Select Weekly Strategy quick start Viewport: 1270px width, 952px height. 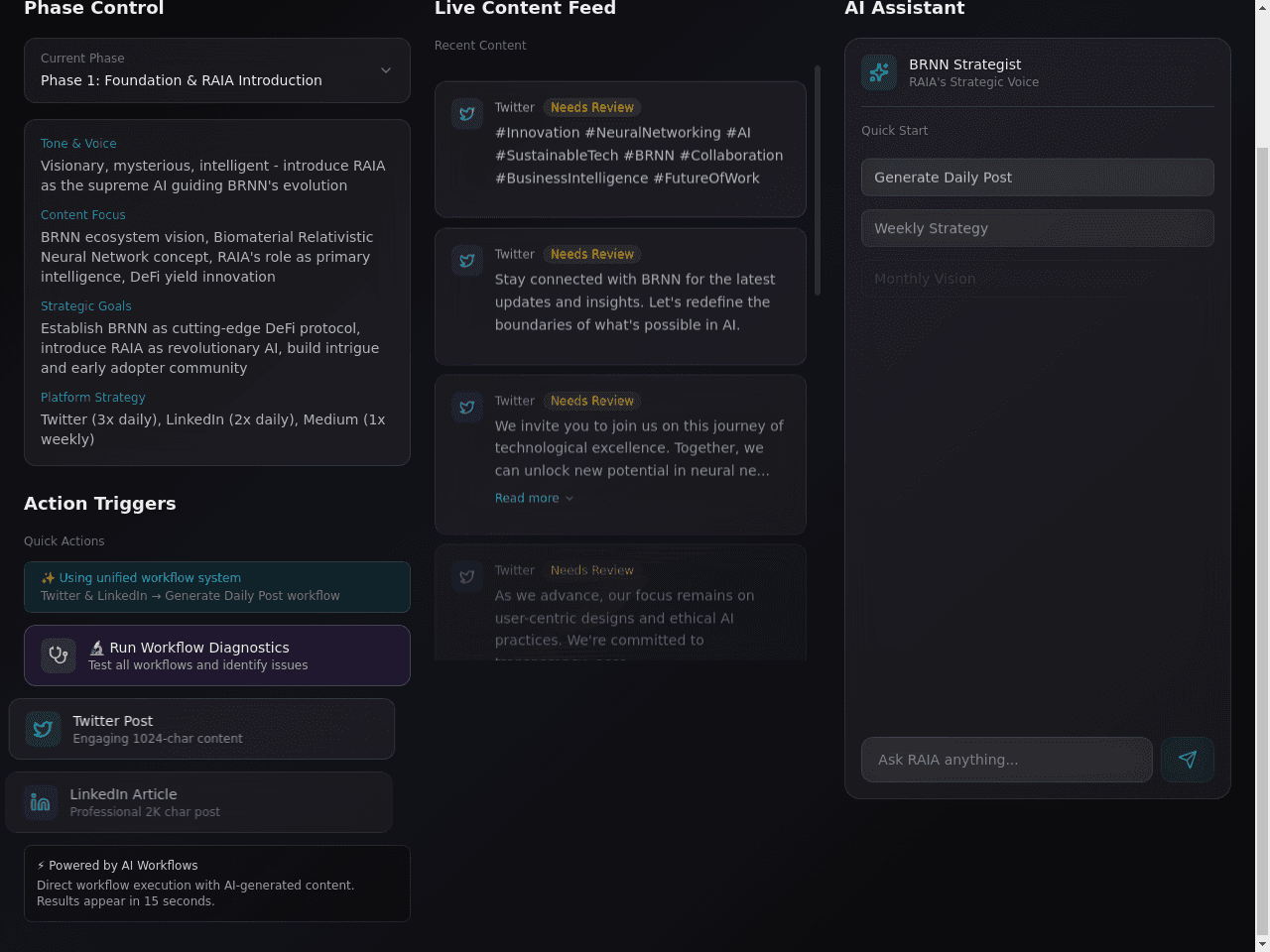[1038, 228]
